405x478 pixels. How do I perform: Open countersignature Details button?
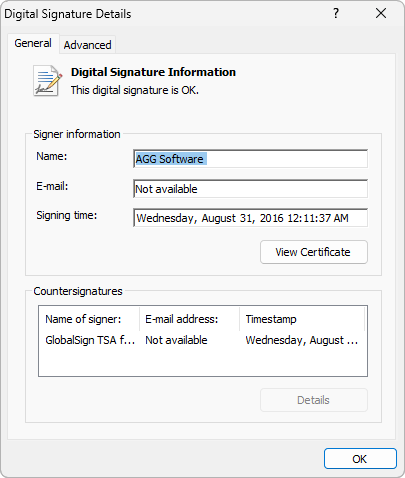click(x=314, y=400)
